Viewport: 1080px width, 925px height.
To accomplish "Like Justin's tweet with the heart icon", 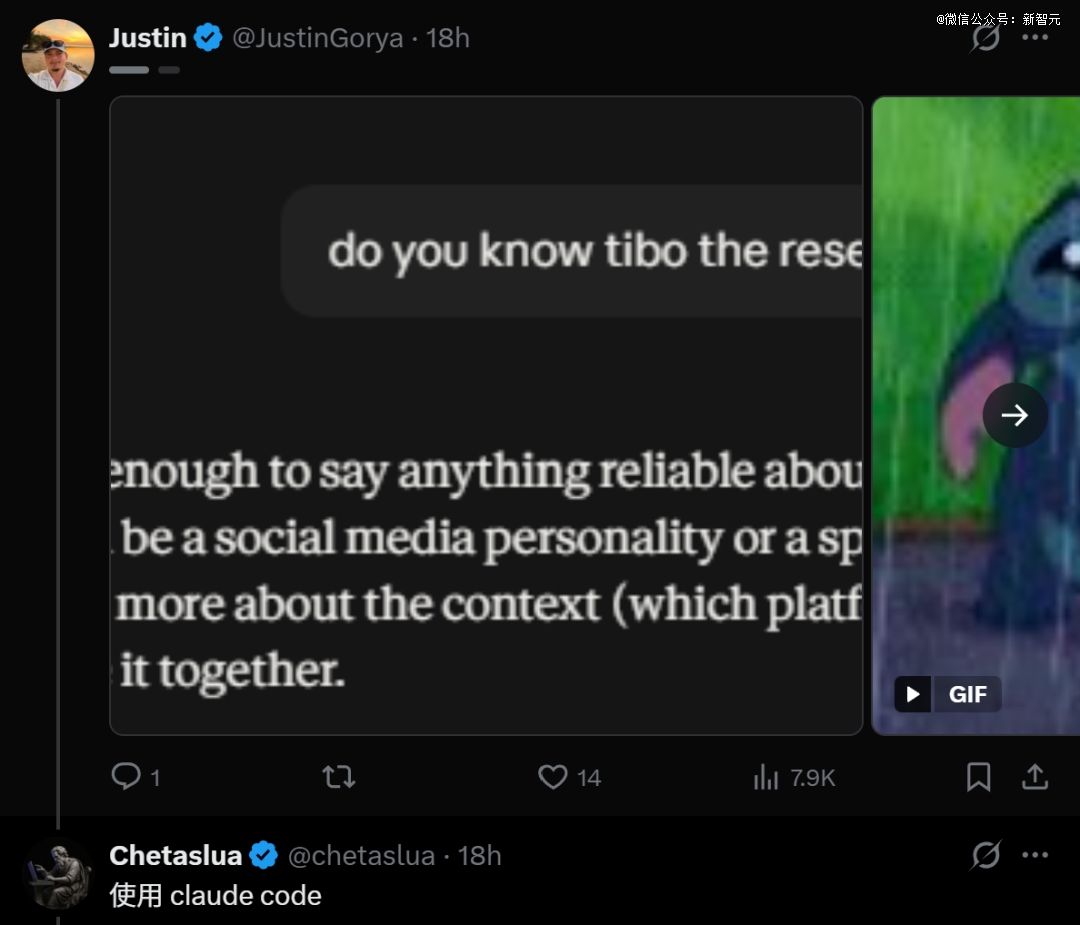I will coord(553,777).
